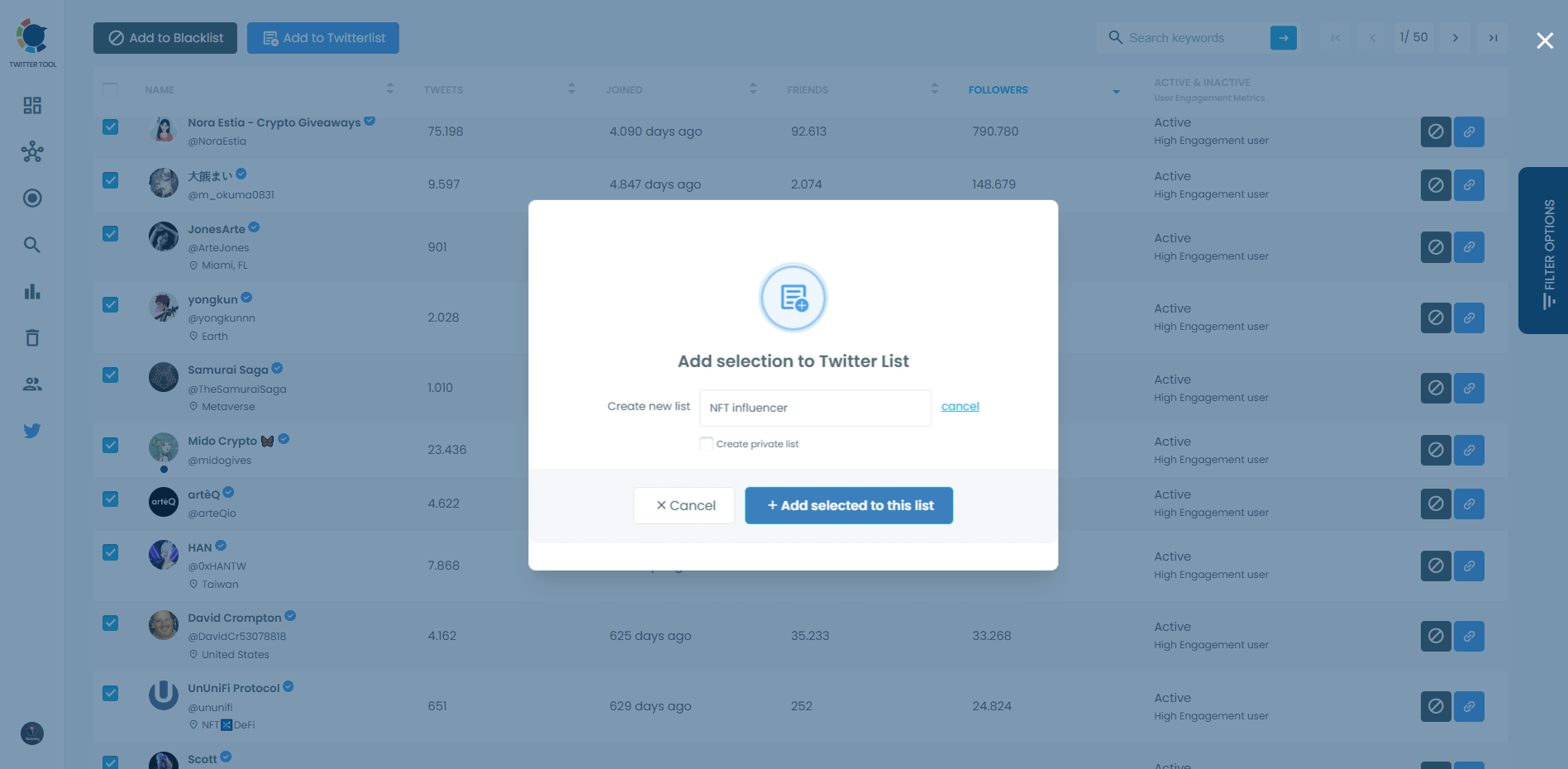The image size is (1568, 769).
Task: Open link icon for Nora Estia row
Action: 1469,131
